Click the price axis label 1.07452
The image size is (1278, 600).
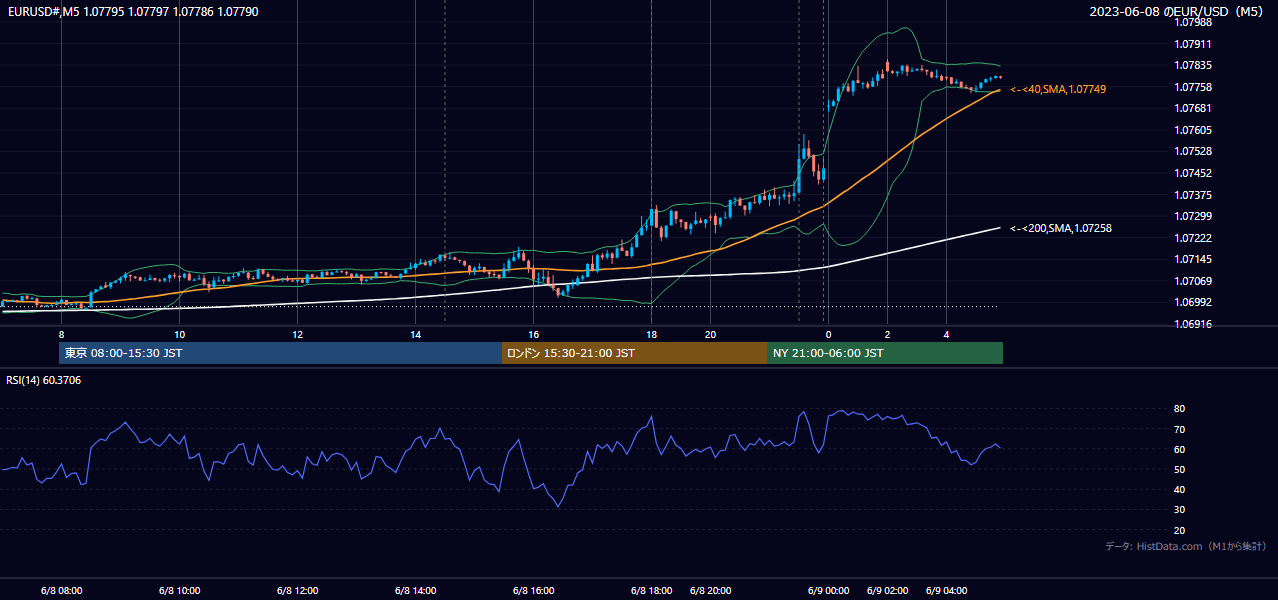click(x=1193, y=174)
